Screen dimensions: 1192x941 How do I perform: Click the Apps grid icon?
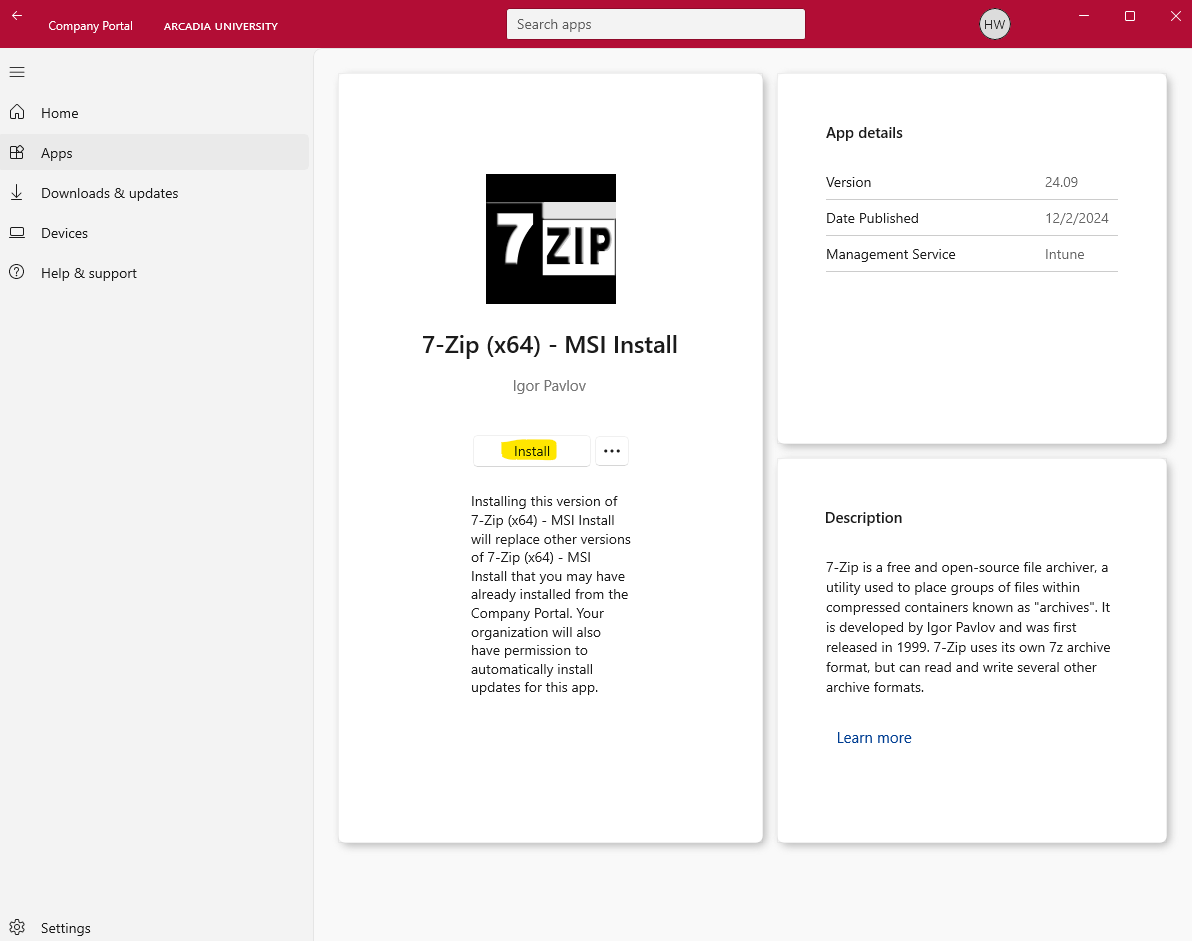(17, 153)
